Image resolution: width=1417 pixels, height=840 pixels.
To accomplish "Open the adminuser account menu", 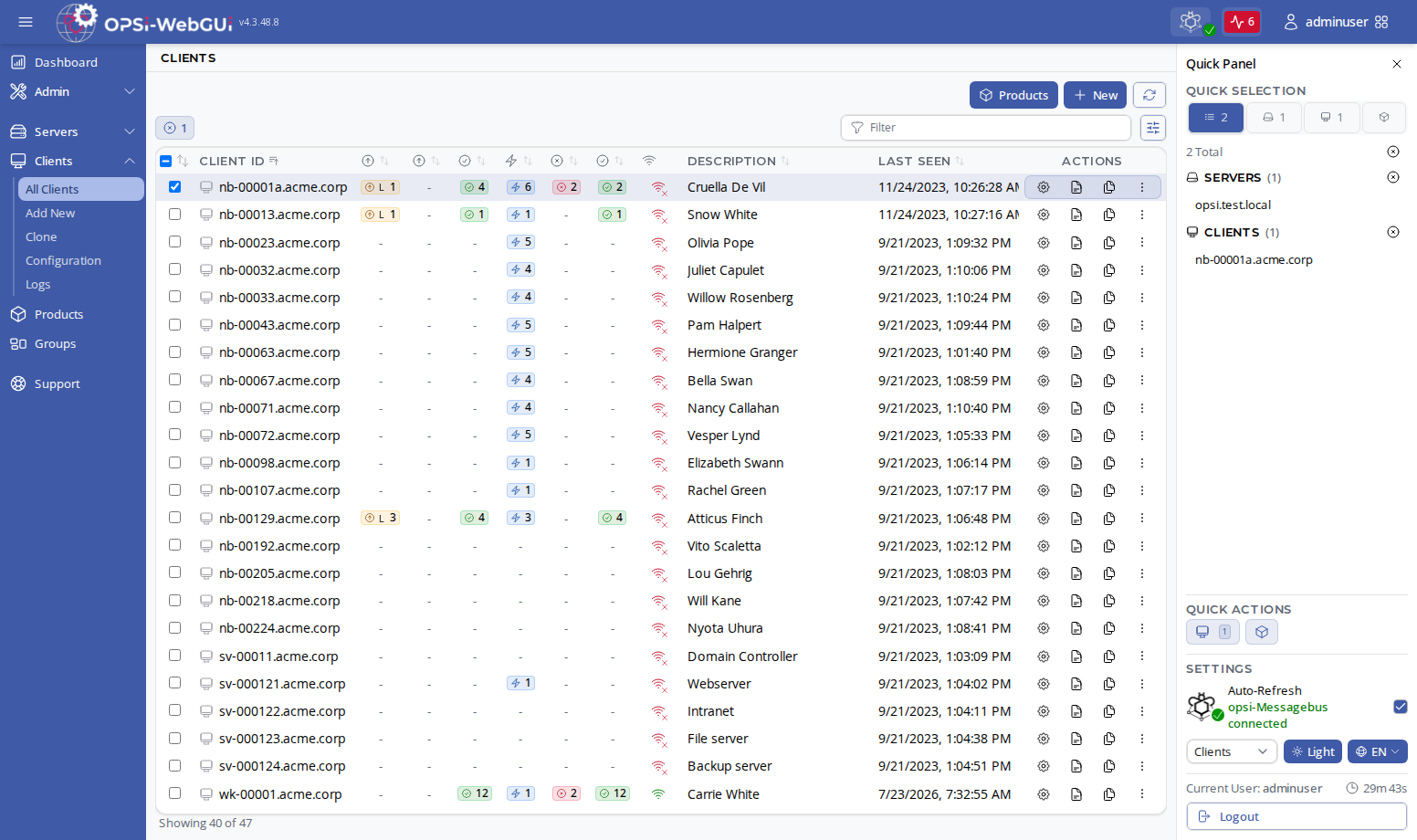I will [1336, 22].
